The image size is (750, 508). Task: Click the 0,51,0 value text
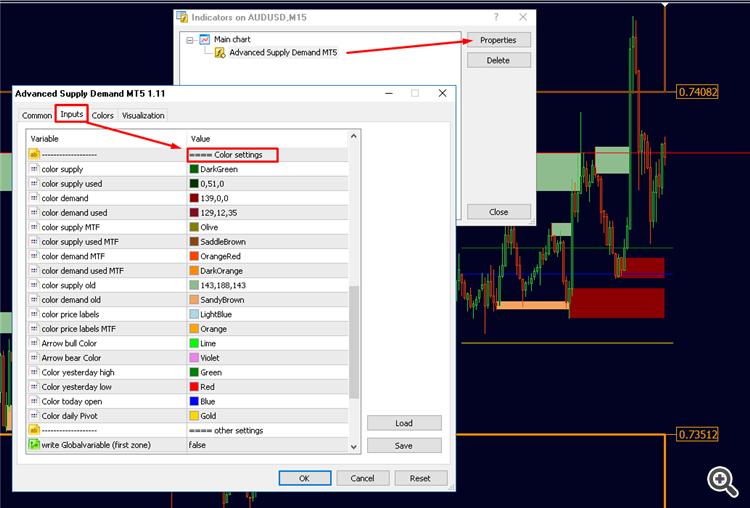[x=212, y=184]
